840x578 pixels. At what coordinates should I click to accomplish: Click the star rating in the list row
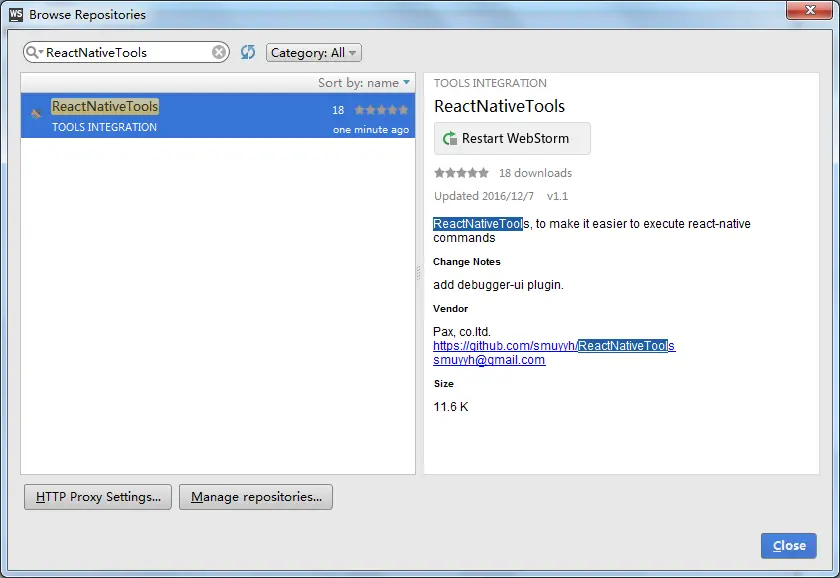pyautogui.click(x=381, y=110)
